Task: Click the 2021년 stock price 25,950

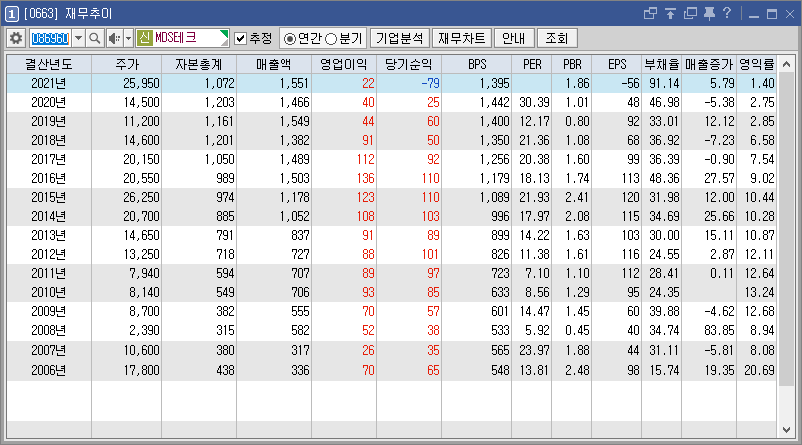Action: [141, 83]
